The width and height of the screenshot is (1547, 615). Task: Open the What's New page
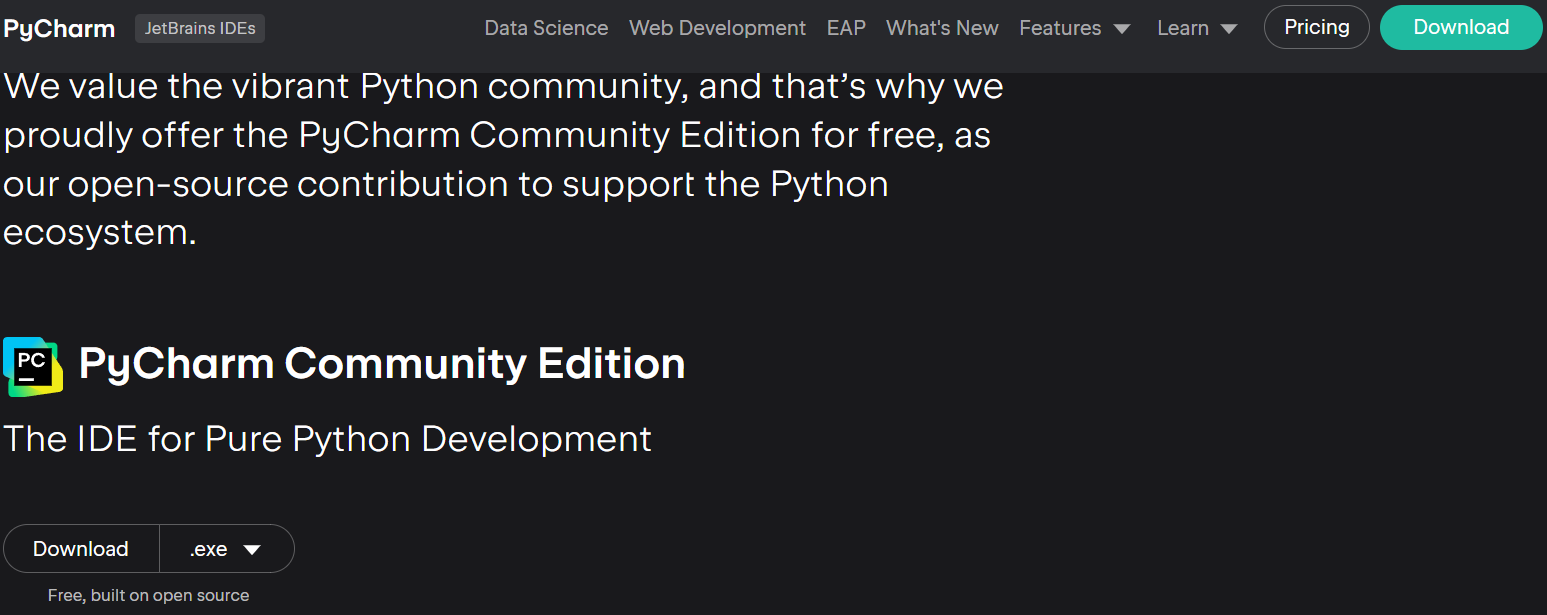click(942, 28)
